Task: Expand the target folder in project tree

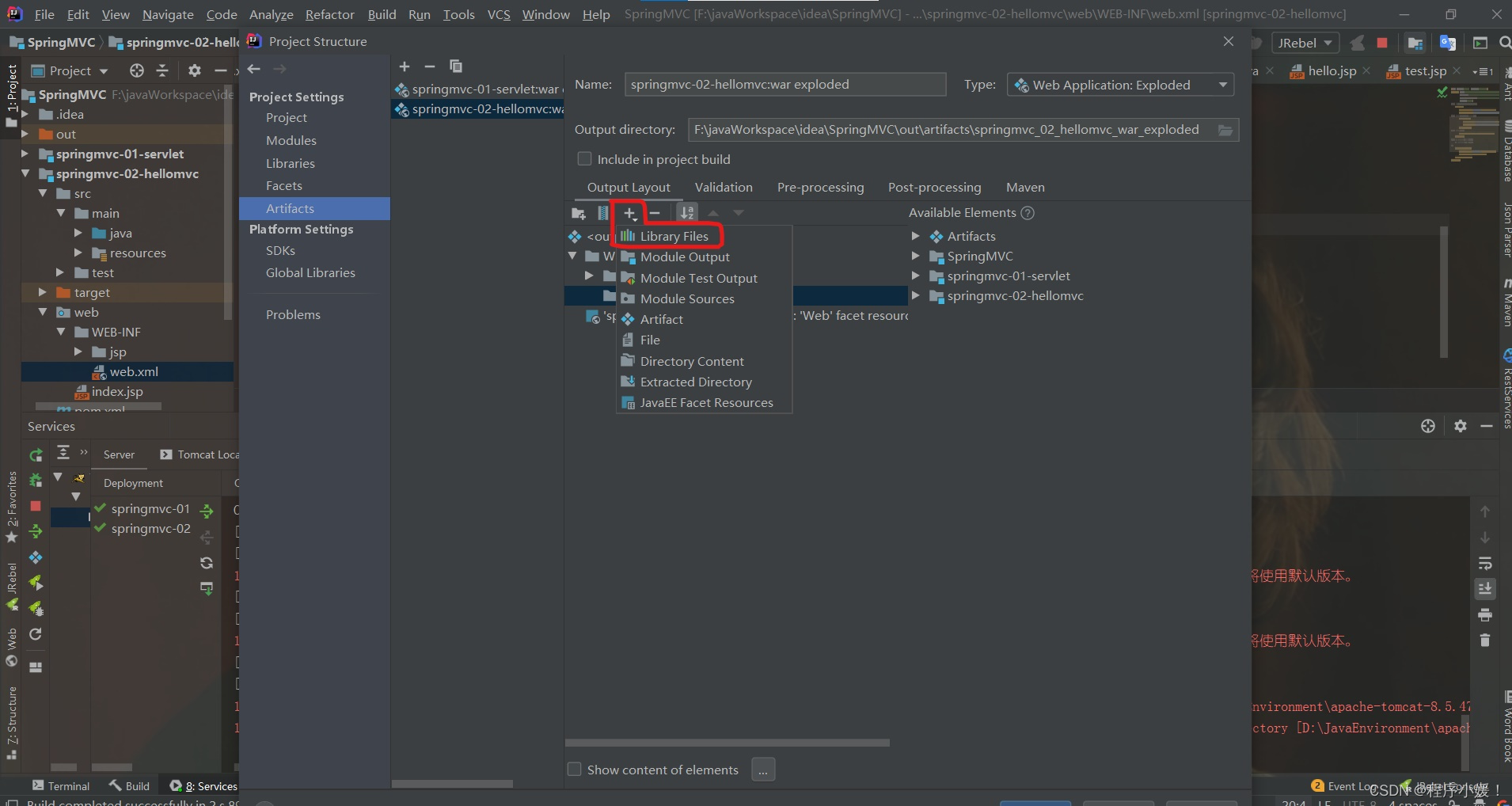Action: click(43, 292)
